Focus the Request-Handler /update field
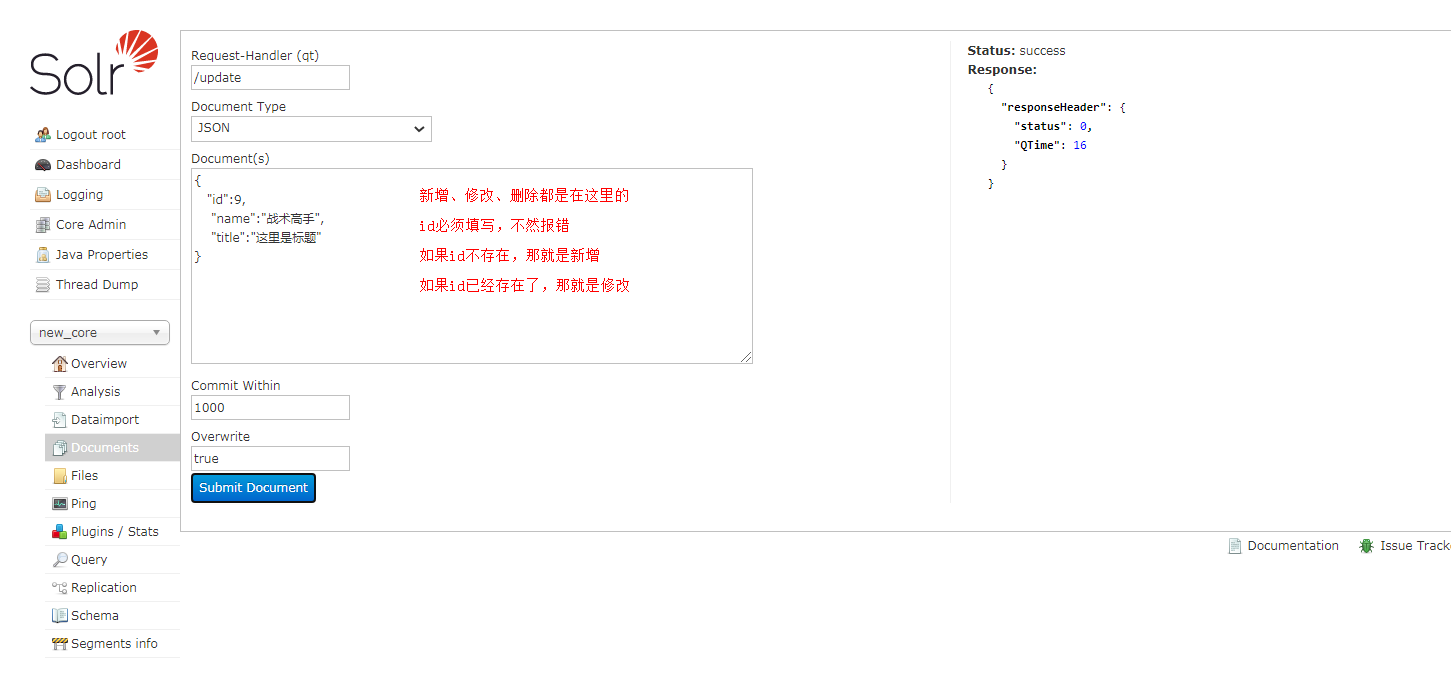Viewport: 1451px width, 675px height. [270, 78]
